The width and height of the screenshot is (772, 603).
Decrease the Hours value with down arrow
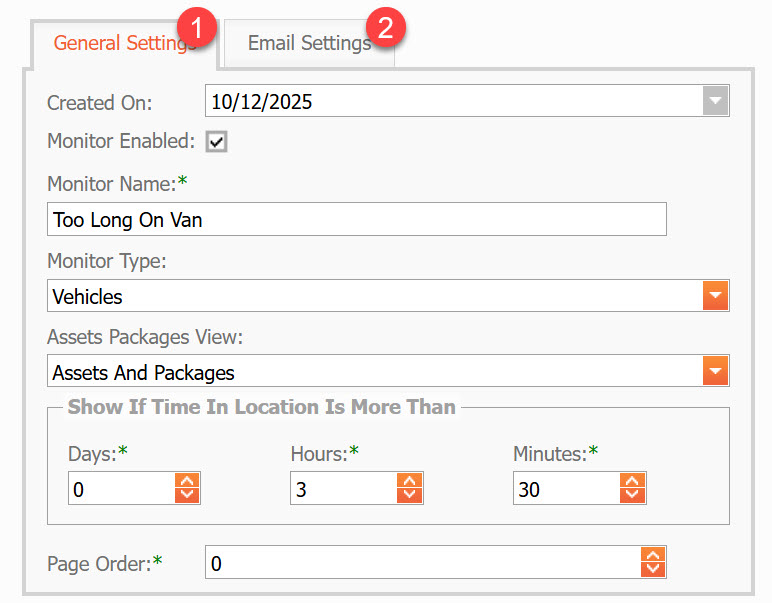(x=410, y=495)
